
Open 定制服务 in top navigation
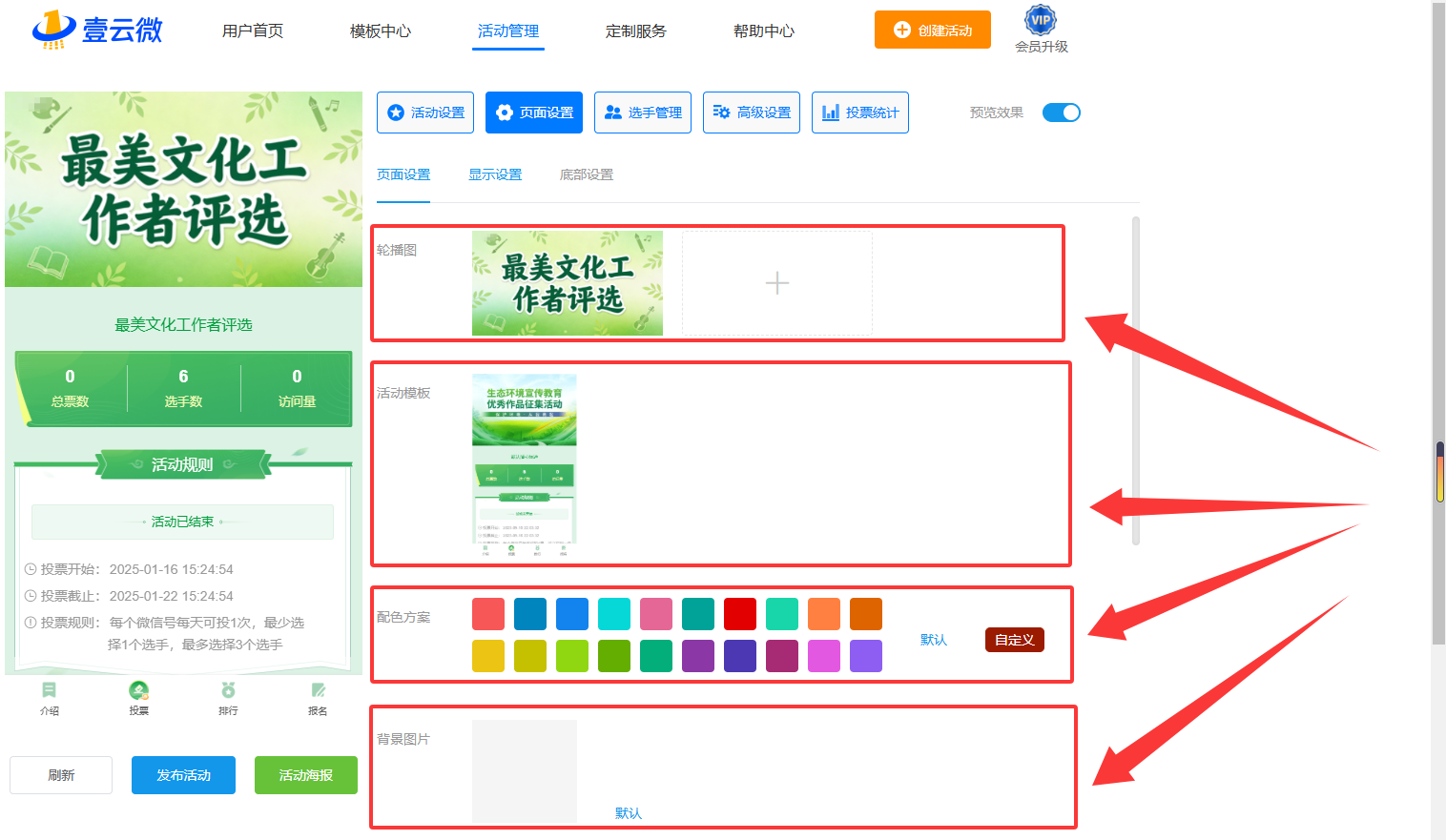point(636,31)
